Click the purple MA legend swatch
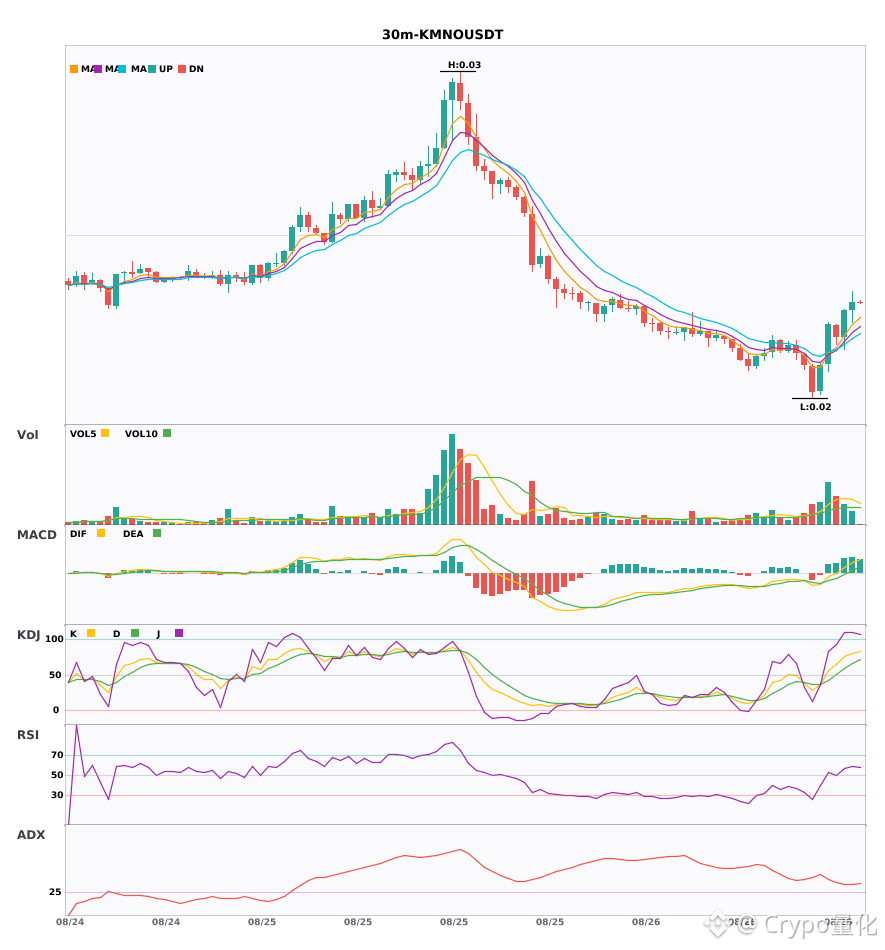Viewport: 885px width, 950px height. [98, 69]
